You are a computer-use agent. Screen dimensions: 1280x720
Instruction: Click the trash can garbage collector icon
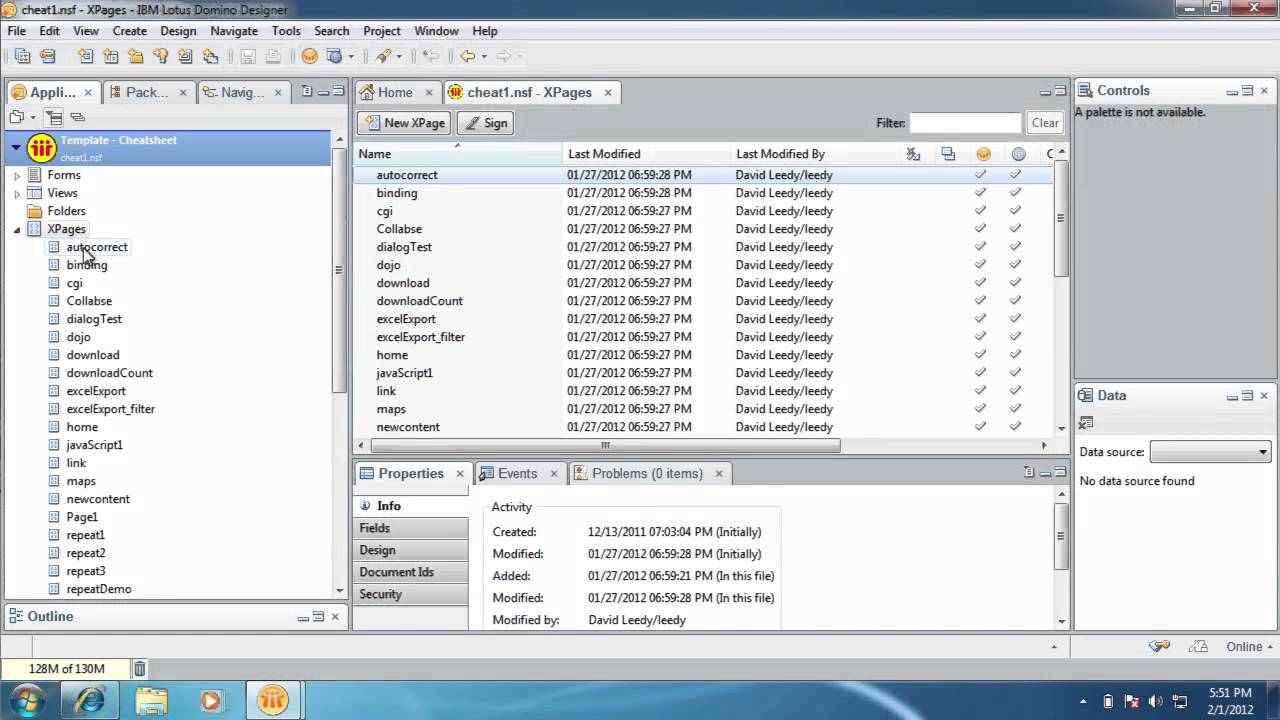pyautogui.click(x=140, y=669)
